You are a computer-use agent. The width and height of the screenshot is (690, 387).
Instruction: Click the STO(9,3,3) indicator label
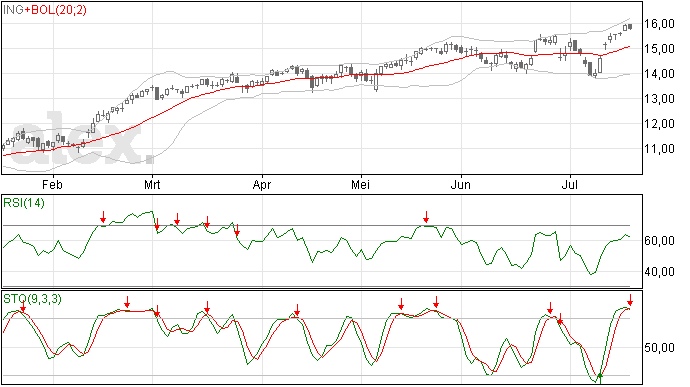(x=32, y=299)
